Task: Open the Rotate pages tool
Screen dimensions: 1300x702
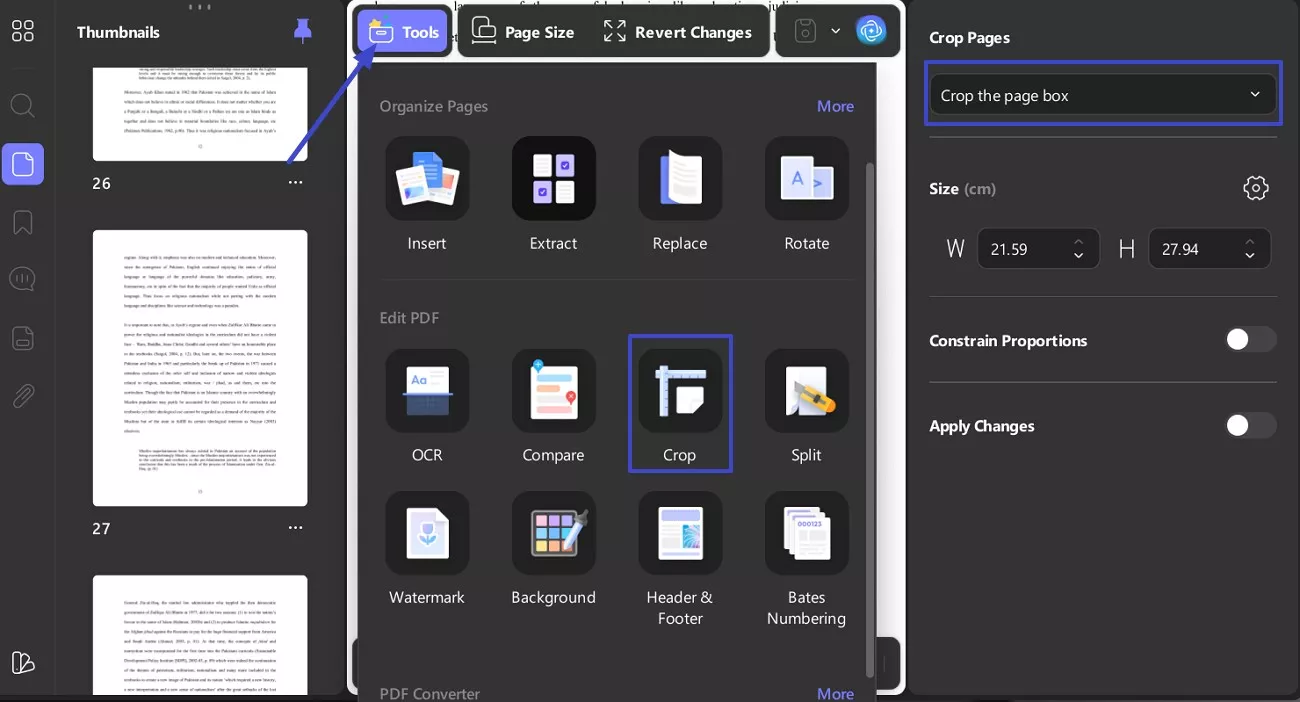Action: (x=806, y=195)
